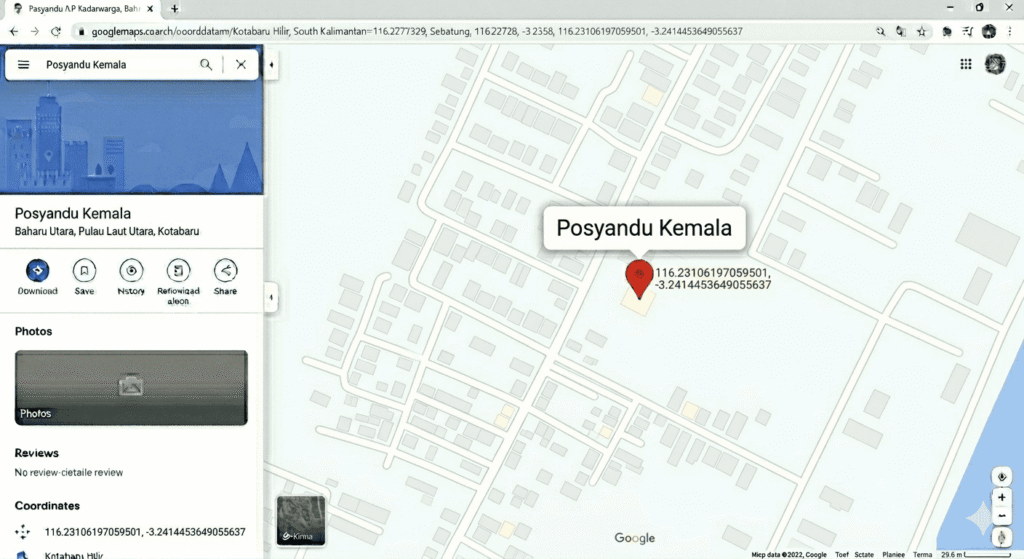Open a new browser tab

pos(175,9)
